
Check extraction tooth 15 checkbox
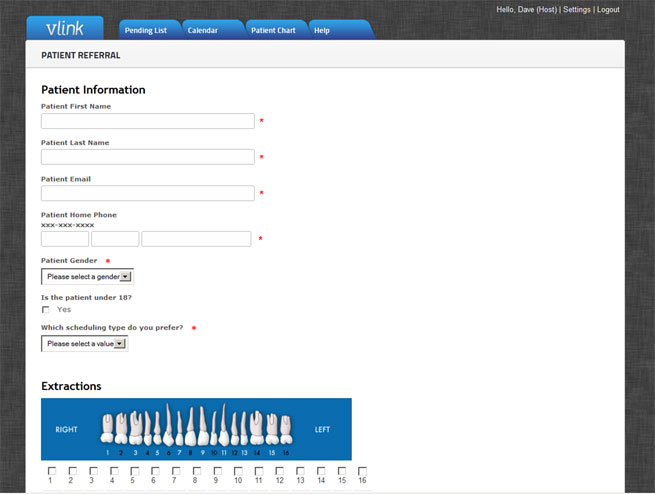tap(342, 471)
